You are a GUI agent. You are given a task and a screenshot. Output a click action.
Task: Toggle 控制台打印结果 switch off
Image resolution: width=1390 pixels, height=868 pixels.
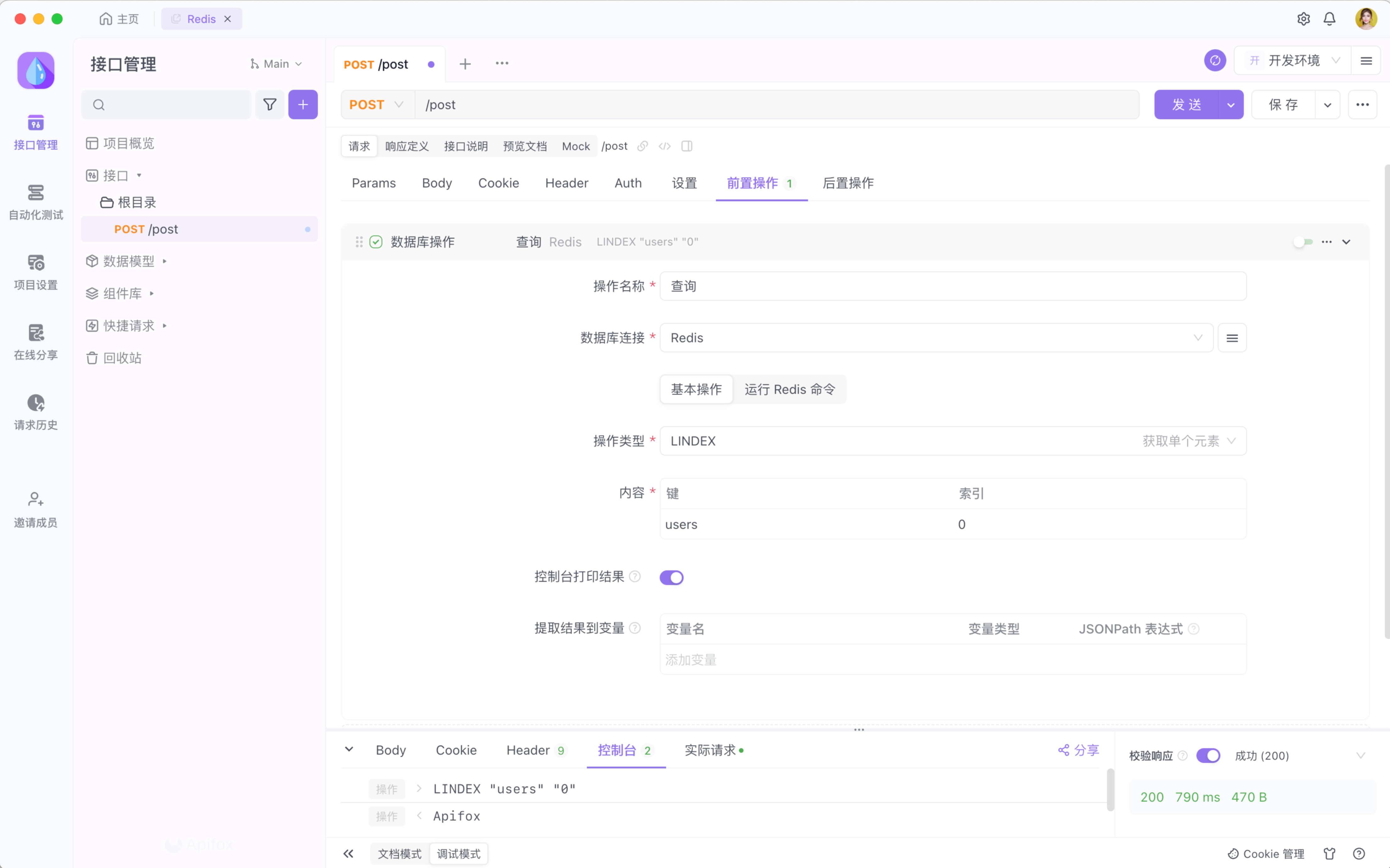pyautogui.click(x=671, y=577)
